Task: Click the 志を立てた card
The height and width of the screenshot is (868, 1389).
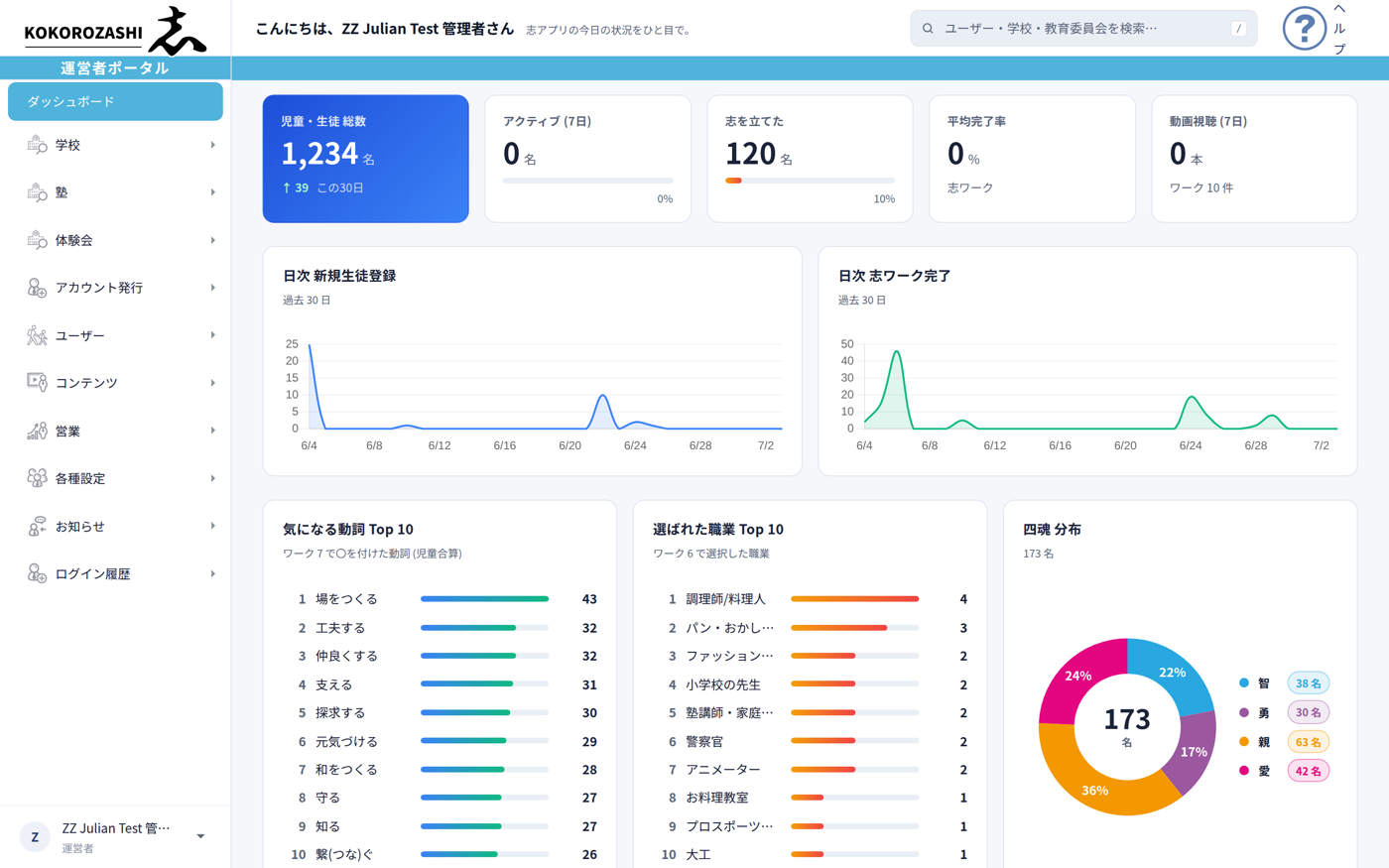Action: (810, 159)
